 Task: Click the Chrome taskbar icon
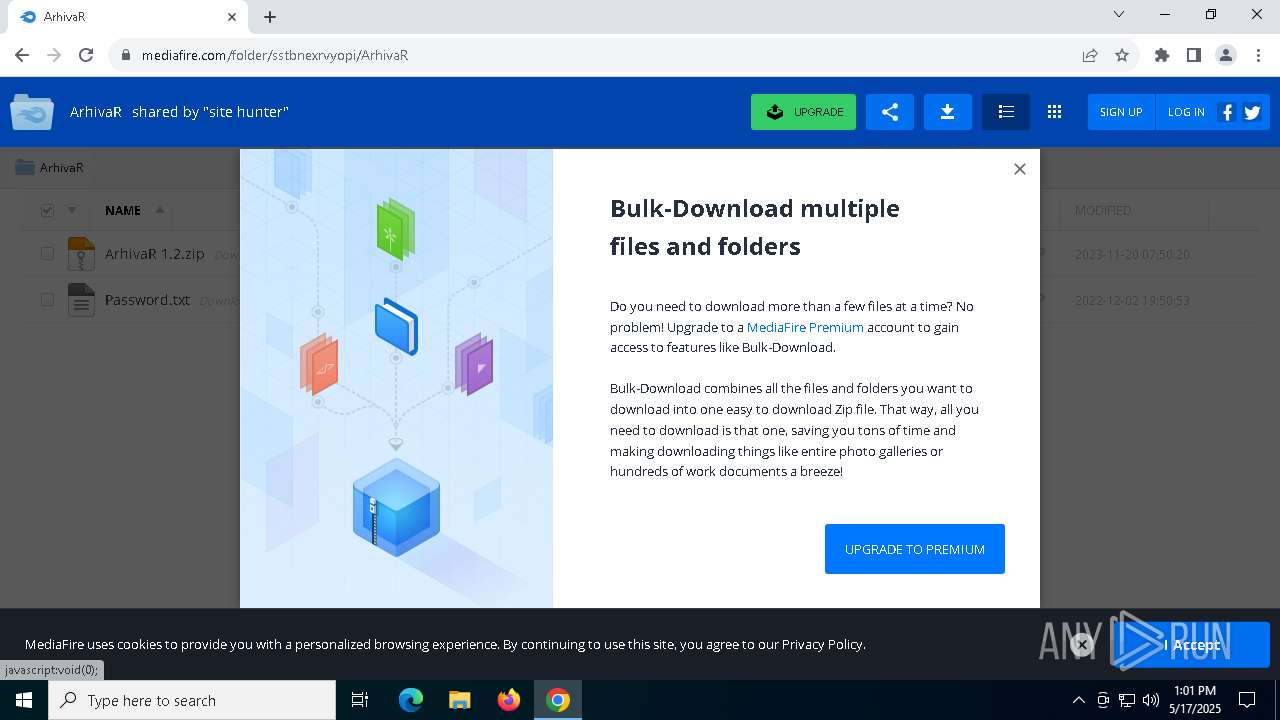click(558, 700)
